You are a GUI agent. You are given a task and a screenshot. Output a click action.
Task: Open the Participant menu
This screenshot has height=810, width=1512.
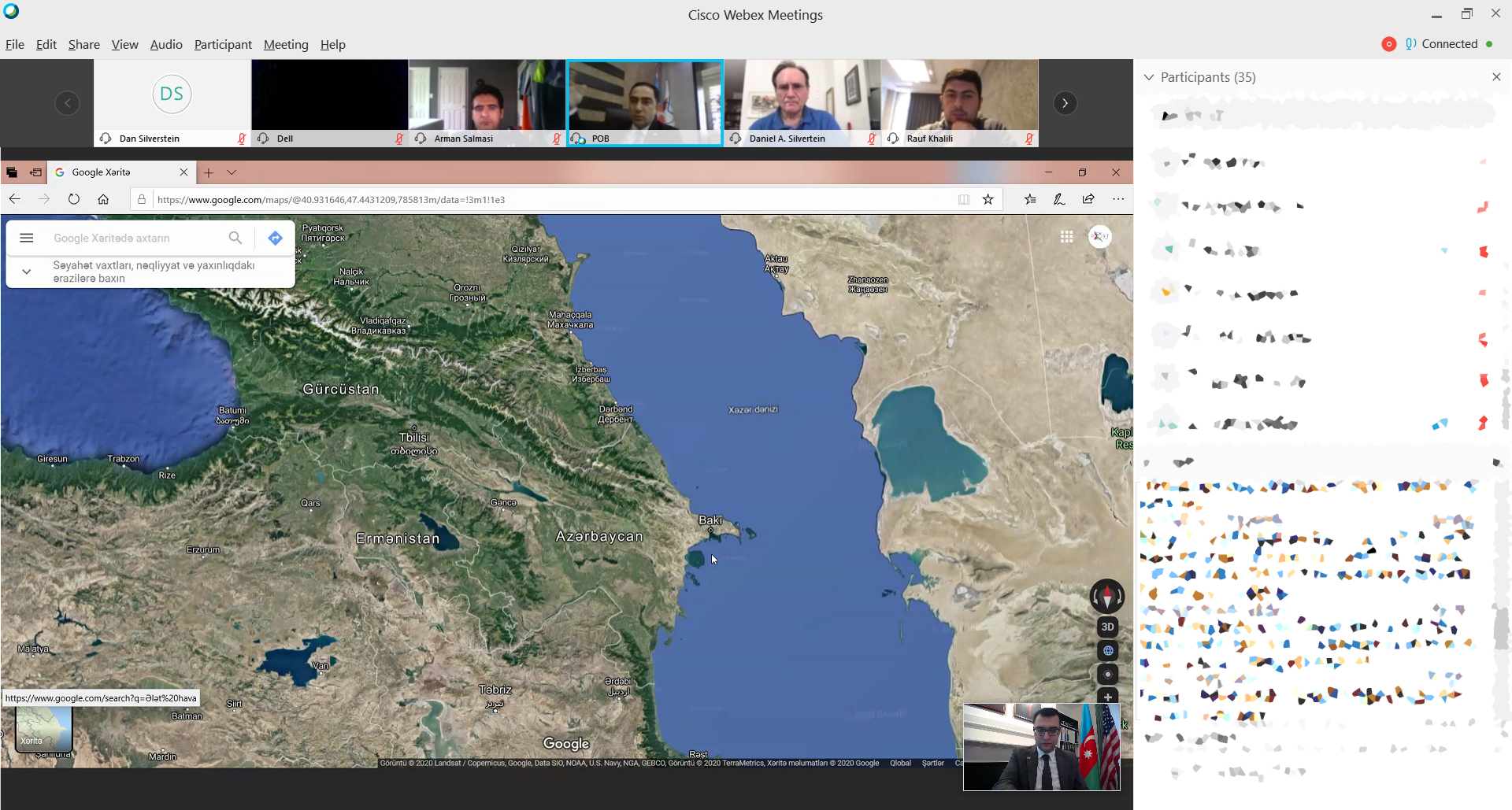223,45
